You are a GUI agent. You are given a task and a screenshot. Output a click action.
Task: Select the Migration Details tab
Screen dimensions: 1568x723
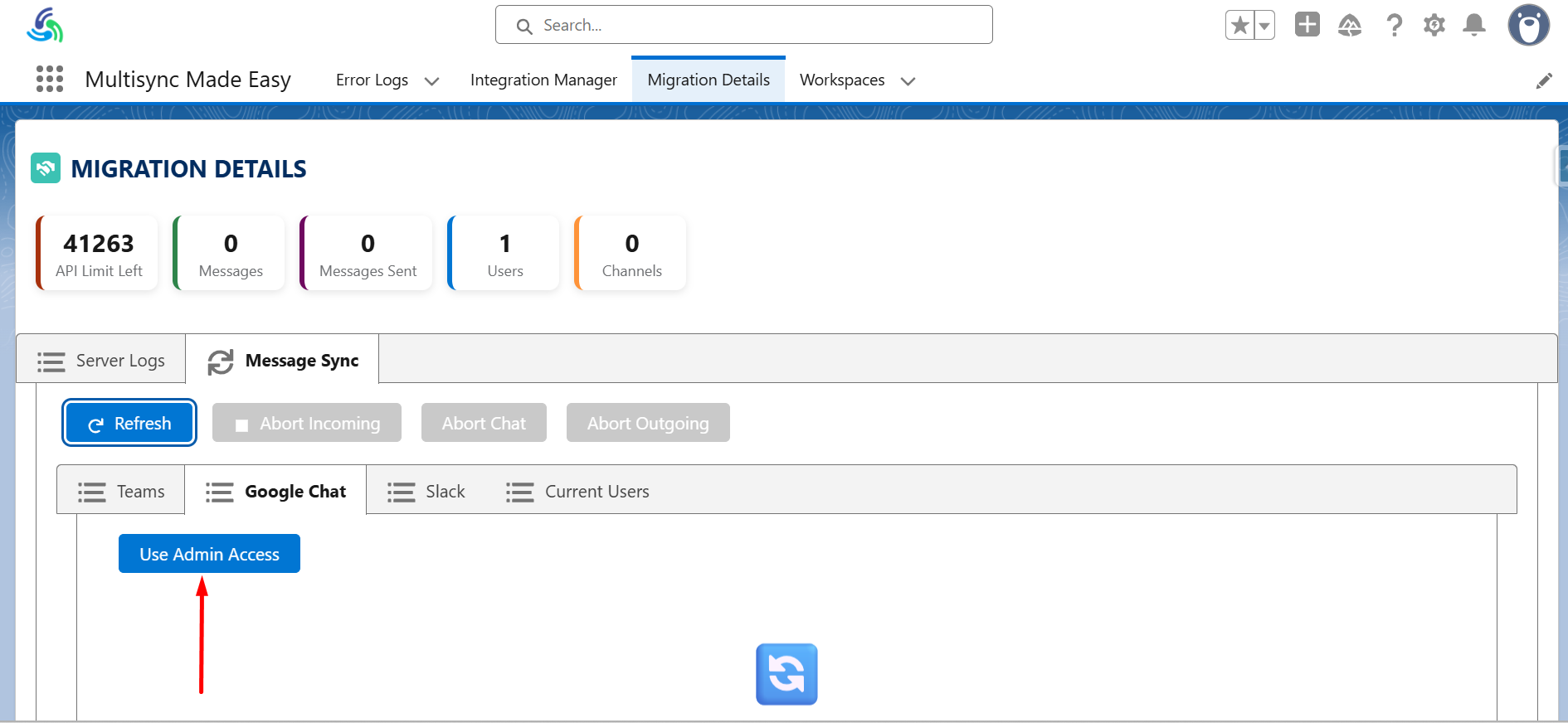pyautogui.click(x=709, y=80)
